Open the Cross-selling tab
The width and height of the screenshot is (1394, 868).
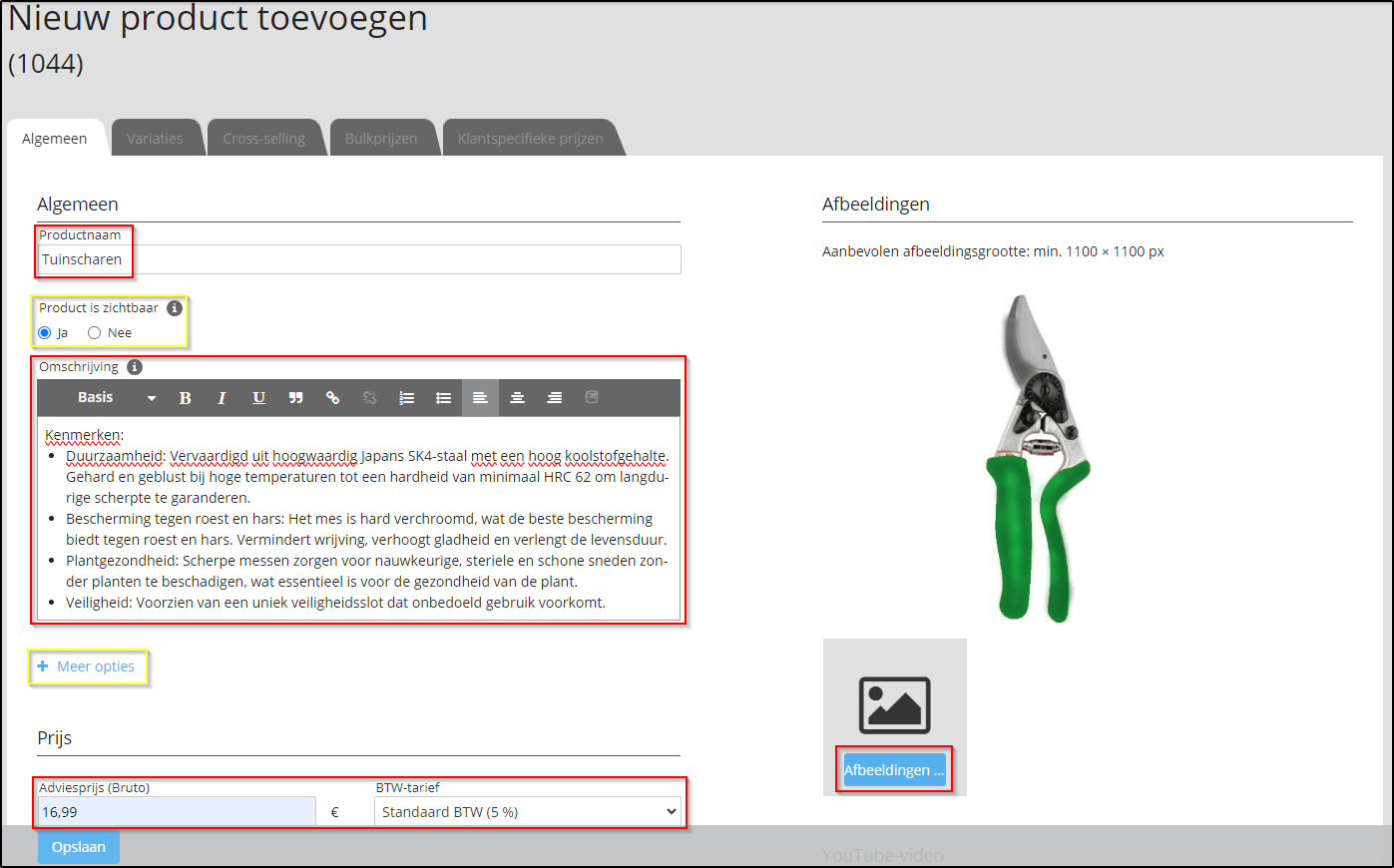(265, 138)
